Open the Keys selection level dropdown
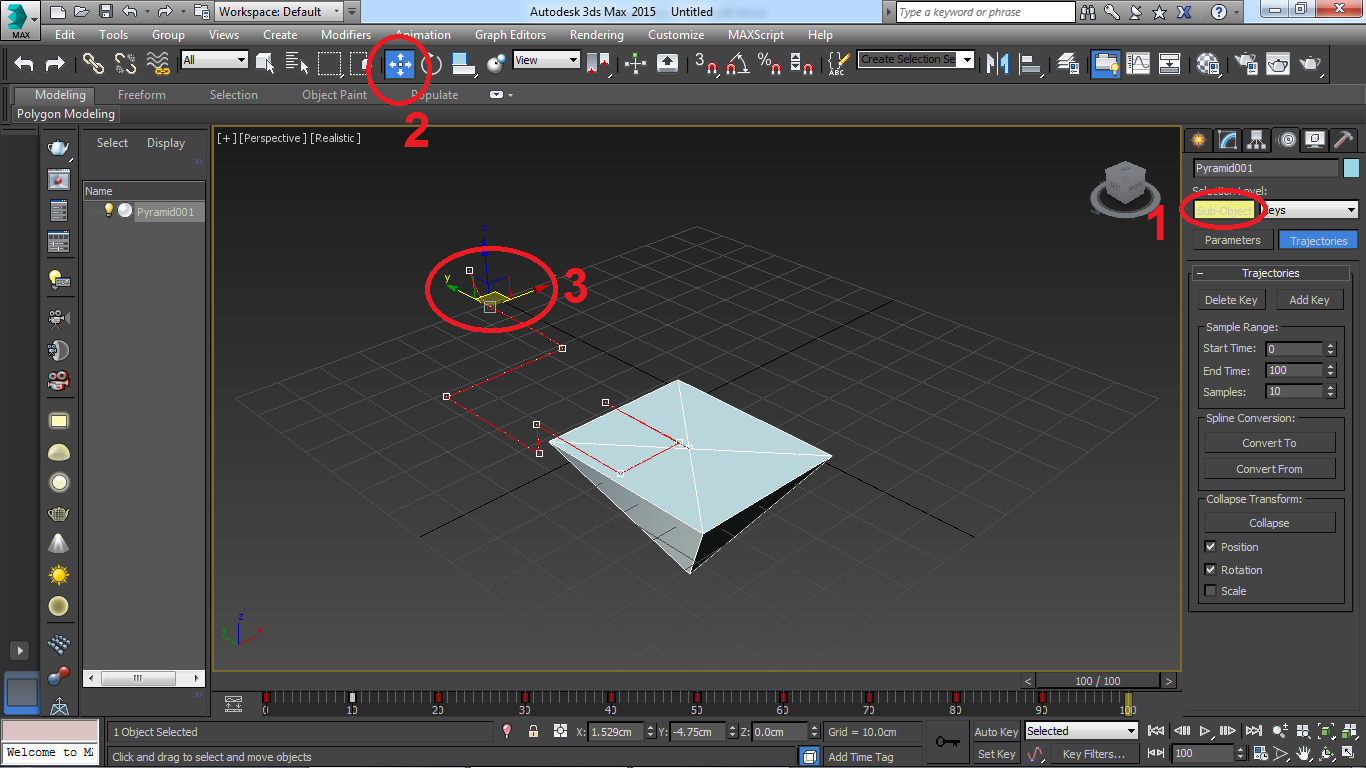Viewport: 1366px width, 768px height. pyautogui.click(x=1308, y=210)
